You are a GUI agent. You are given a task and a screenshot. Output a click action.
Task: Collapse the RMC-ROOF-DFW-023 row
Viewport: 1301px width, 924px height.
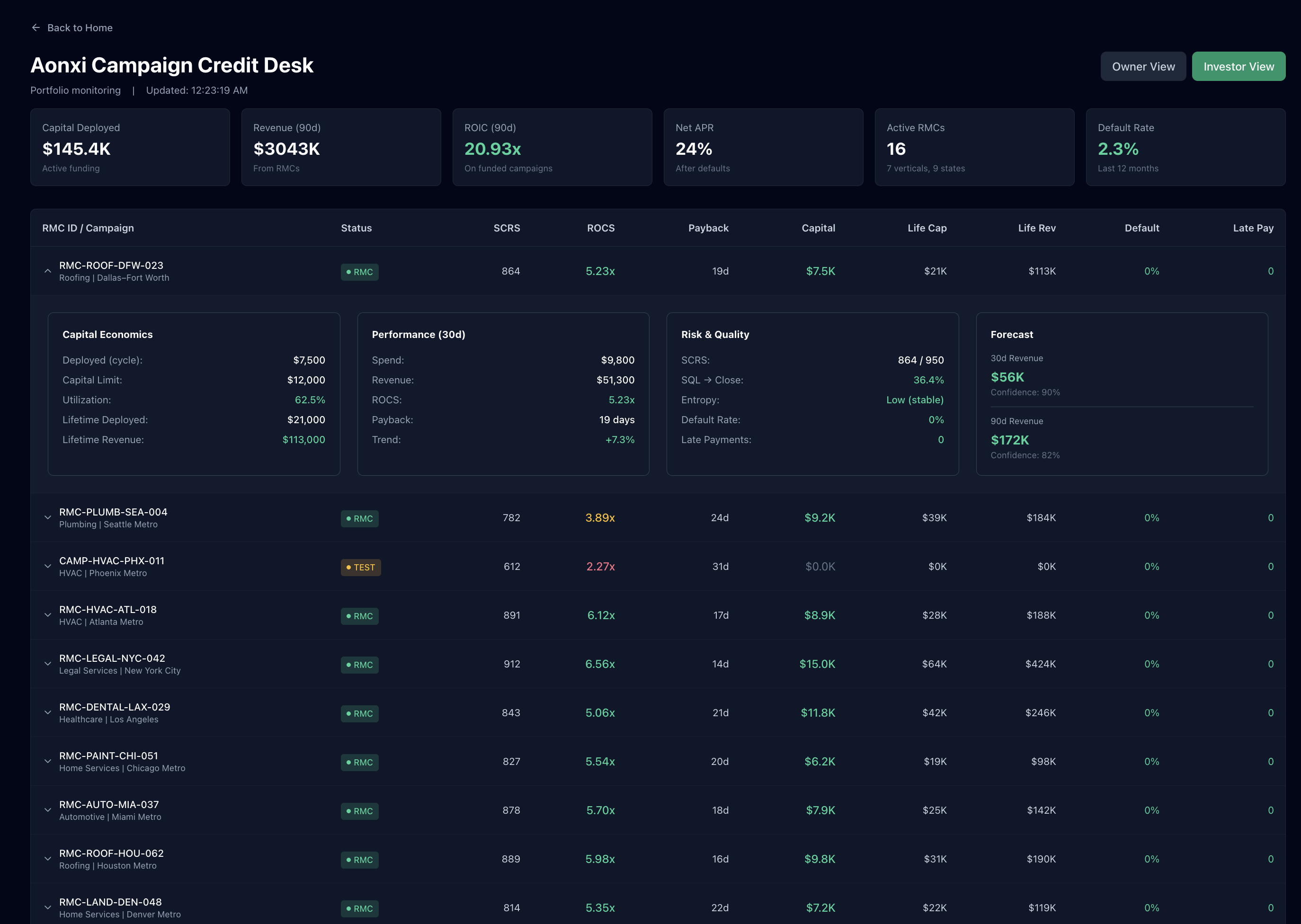(48, 271)
